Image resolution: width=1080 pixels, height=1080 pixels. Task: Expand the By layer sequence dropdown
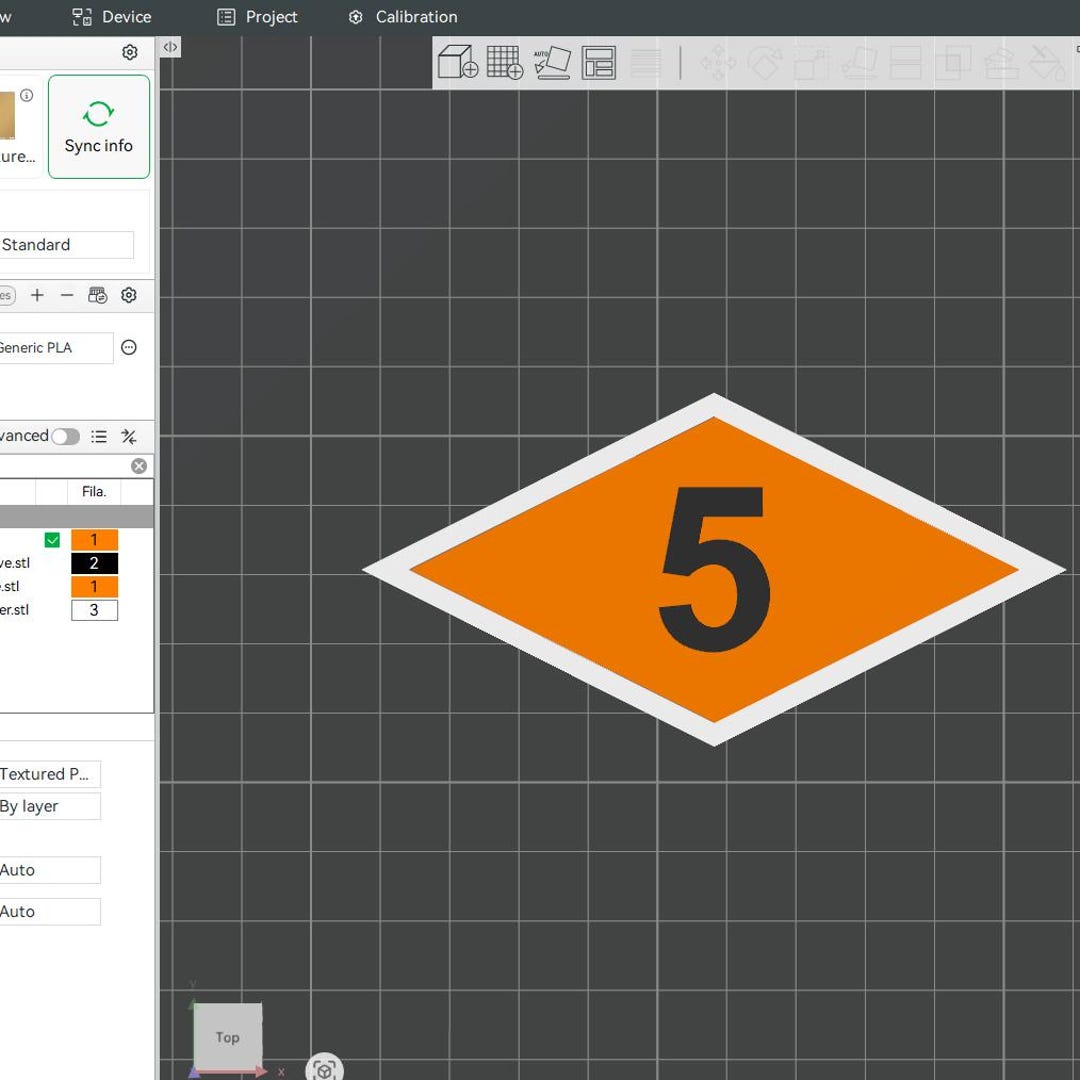50,806
